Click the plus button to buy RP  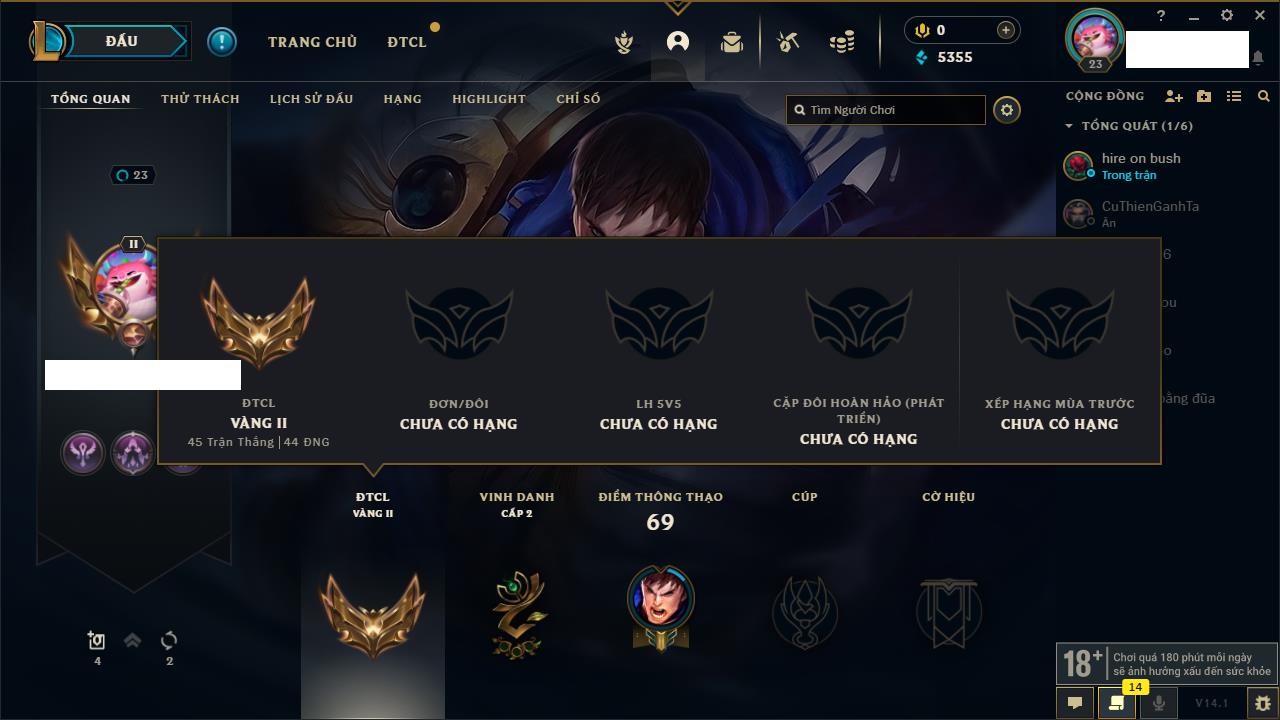click(1006, 30)
